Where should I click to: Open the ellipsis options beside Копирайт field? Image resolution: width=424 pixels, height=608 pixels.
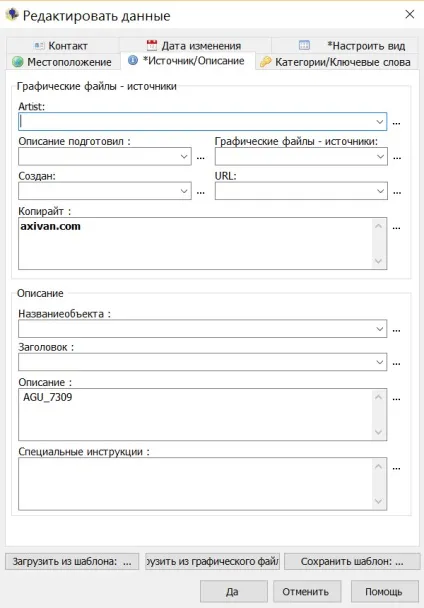point(396,228)
